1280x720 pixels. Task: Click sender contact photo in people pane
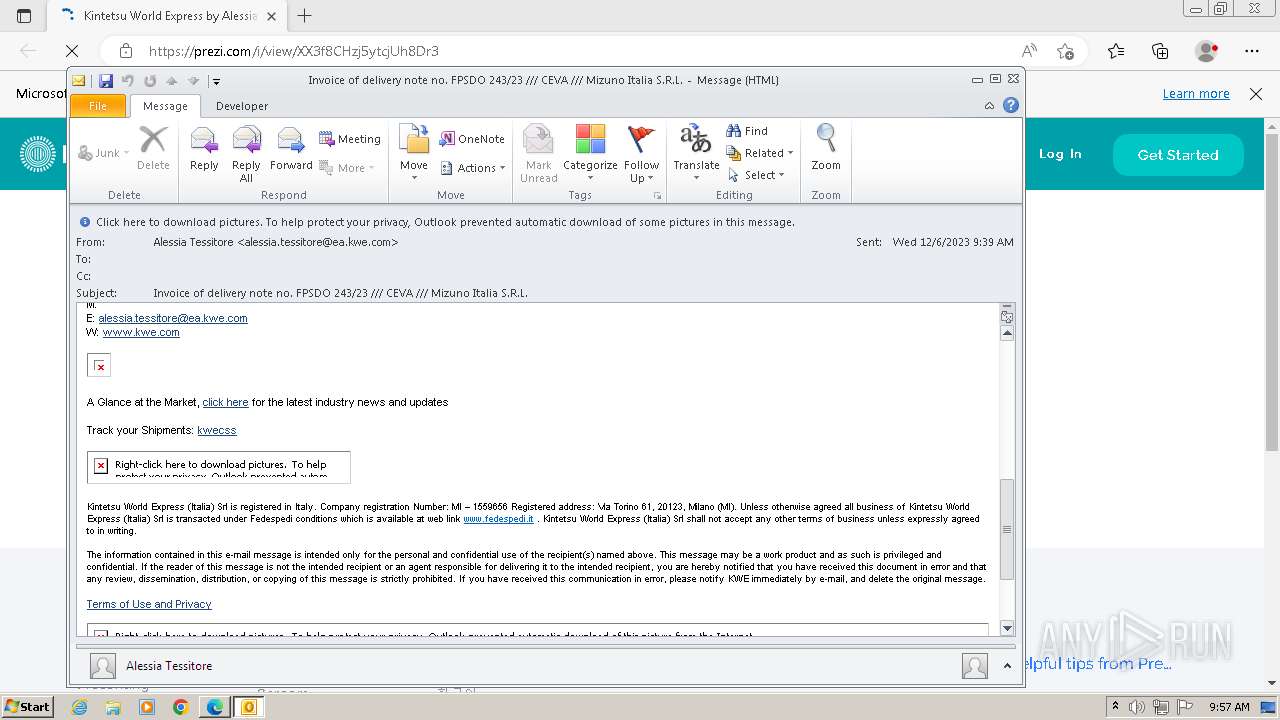(x=102, y=666)
